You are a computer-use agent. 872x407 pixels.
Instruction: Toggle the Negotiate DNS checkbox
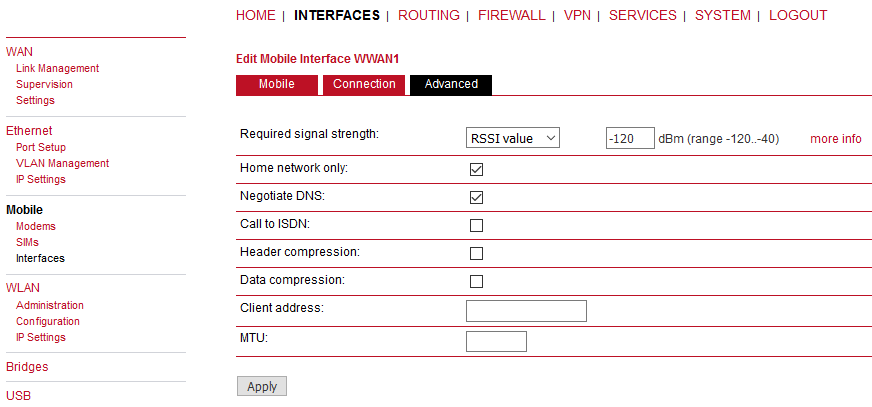476,198
